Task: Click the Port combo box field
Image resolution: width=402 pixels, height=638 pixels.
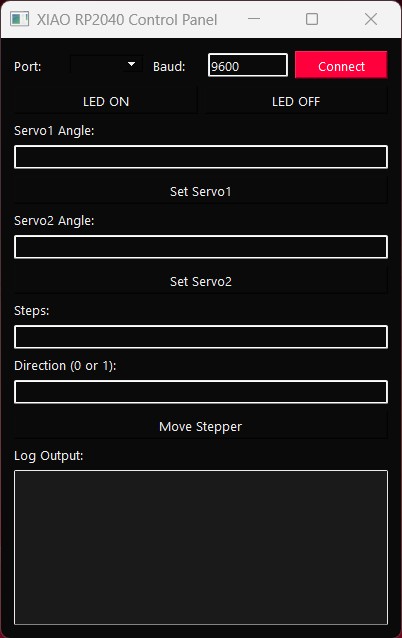Action: [106, 65]
